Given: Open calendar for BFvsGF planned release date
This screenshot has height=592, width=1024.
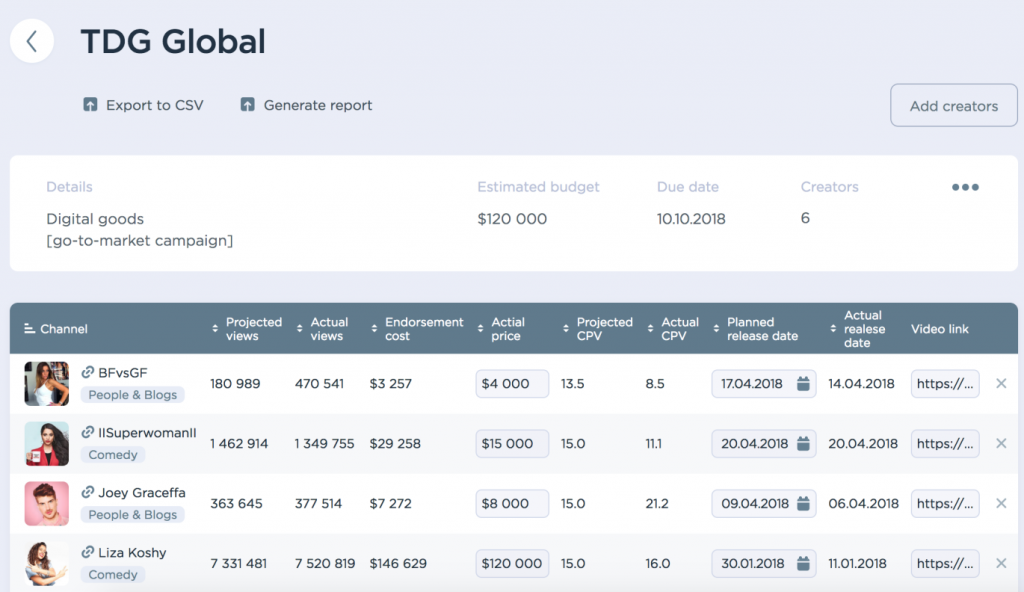Looking at the screenshot, I should click(802, 384).
